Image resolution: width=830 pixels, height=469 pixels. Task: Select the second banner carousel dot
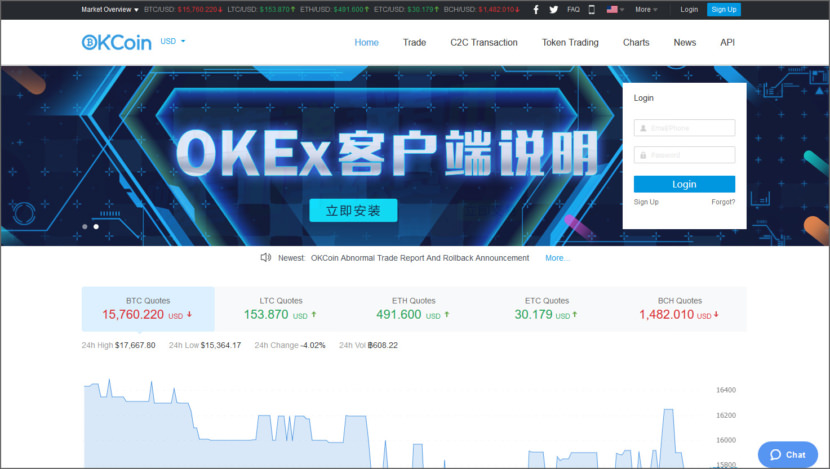(x=96, y=227)
